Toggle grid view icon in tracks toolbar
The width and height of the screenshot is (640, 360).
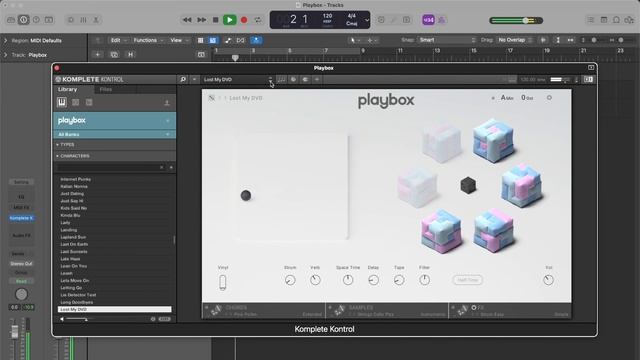pos(200,40)
